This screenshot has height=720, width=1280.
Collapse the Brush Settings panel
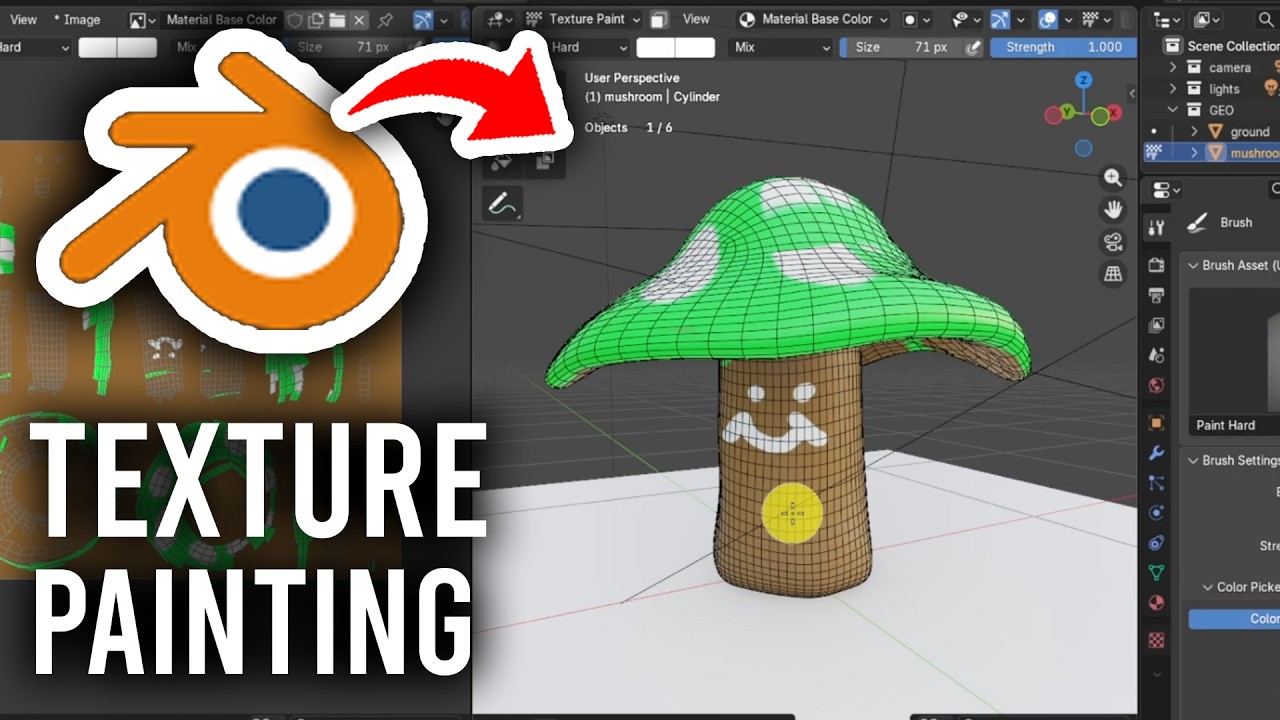click(x=1192, y=460)
